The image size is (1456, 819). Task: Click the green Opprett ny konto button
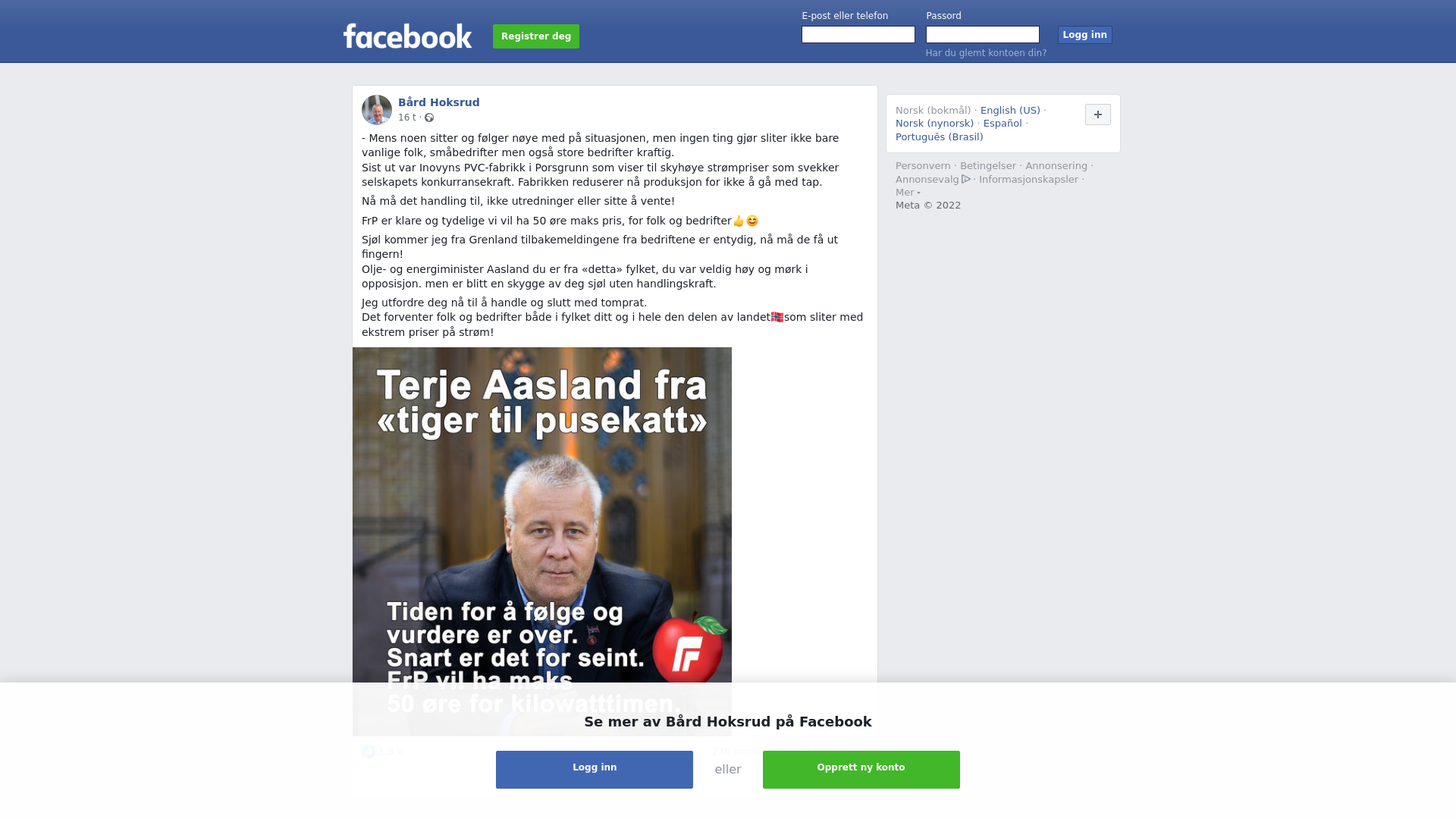click(x=861, y=770)
